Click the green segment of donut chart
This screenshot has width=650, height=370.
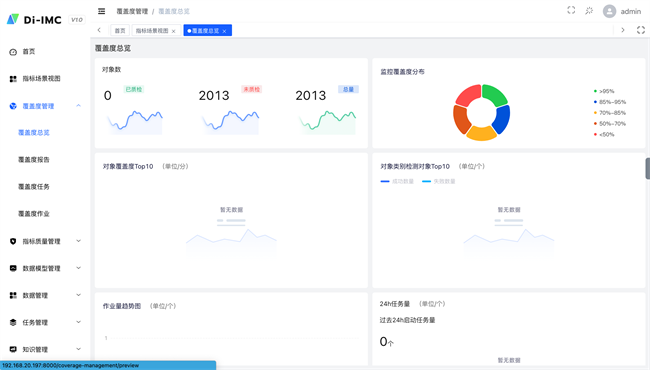pos(494,94)
